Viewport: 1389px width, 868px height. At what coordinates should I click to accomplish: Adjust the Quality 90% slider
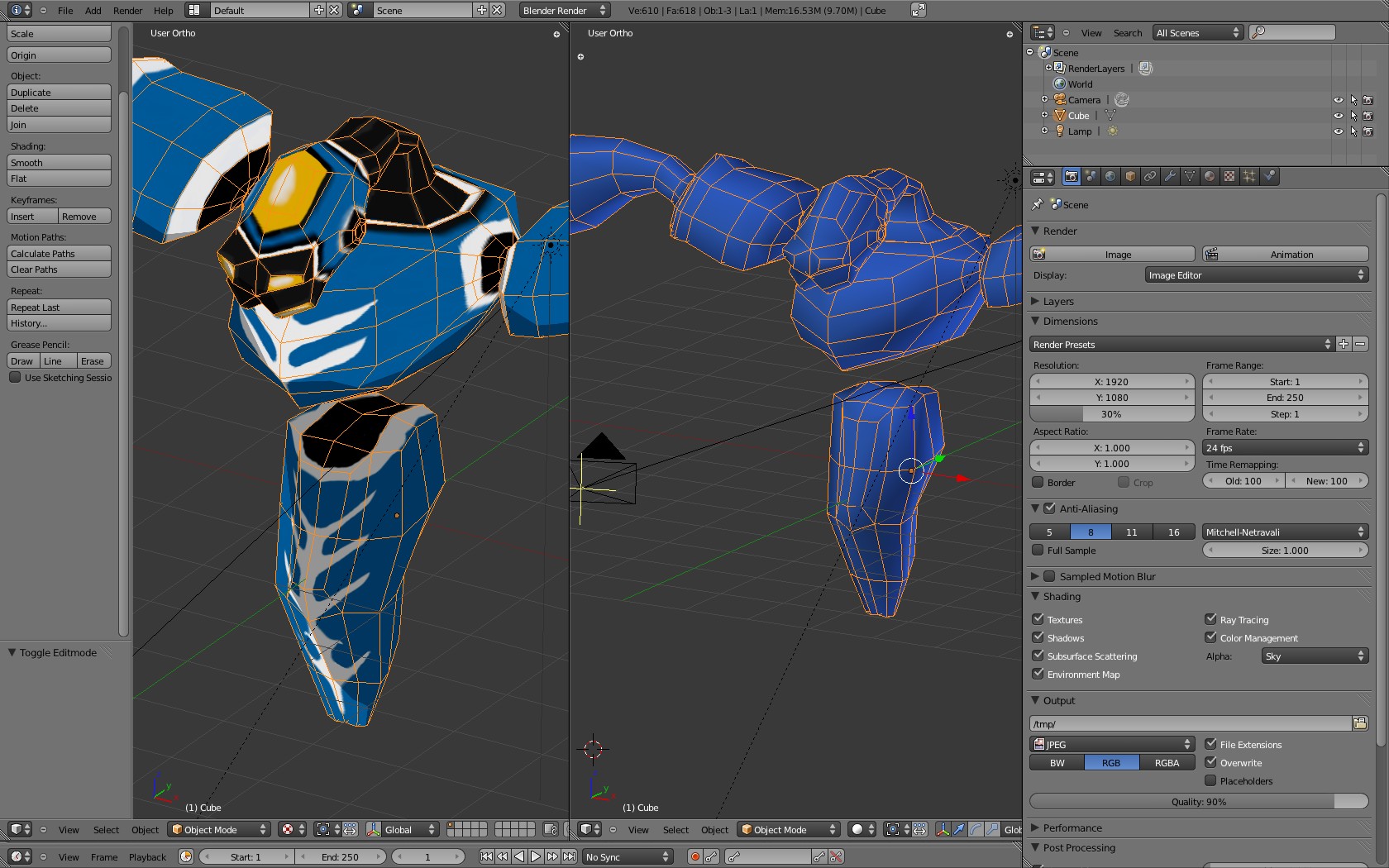1198,801
